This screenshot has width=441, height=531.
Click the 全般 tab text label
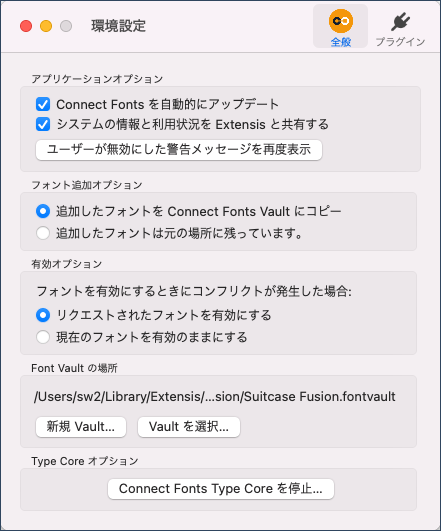click(340, 42)
